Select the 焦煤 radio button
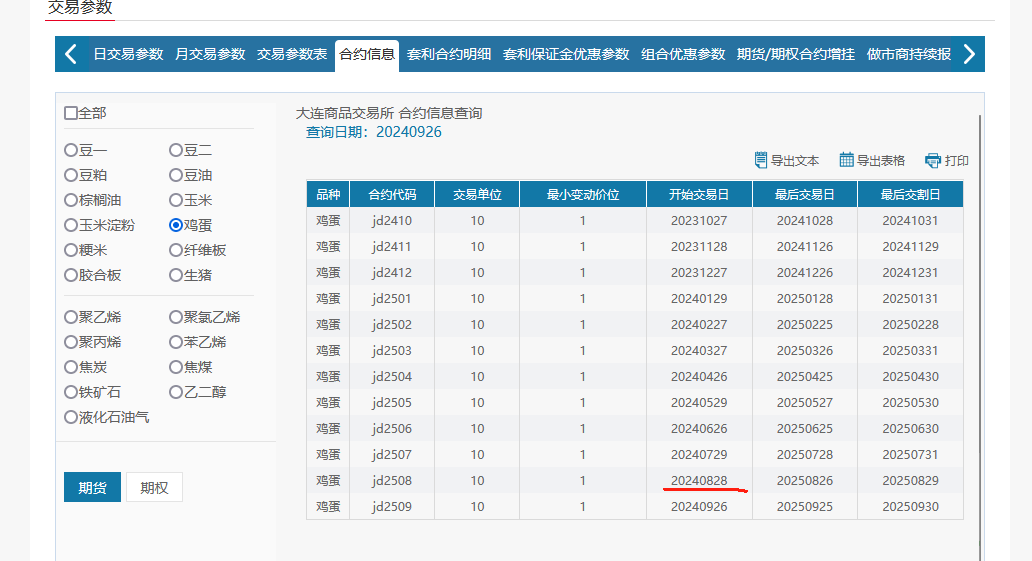1032x561 pixels. click(175, 367)
